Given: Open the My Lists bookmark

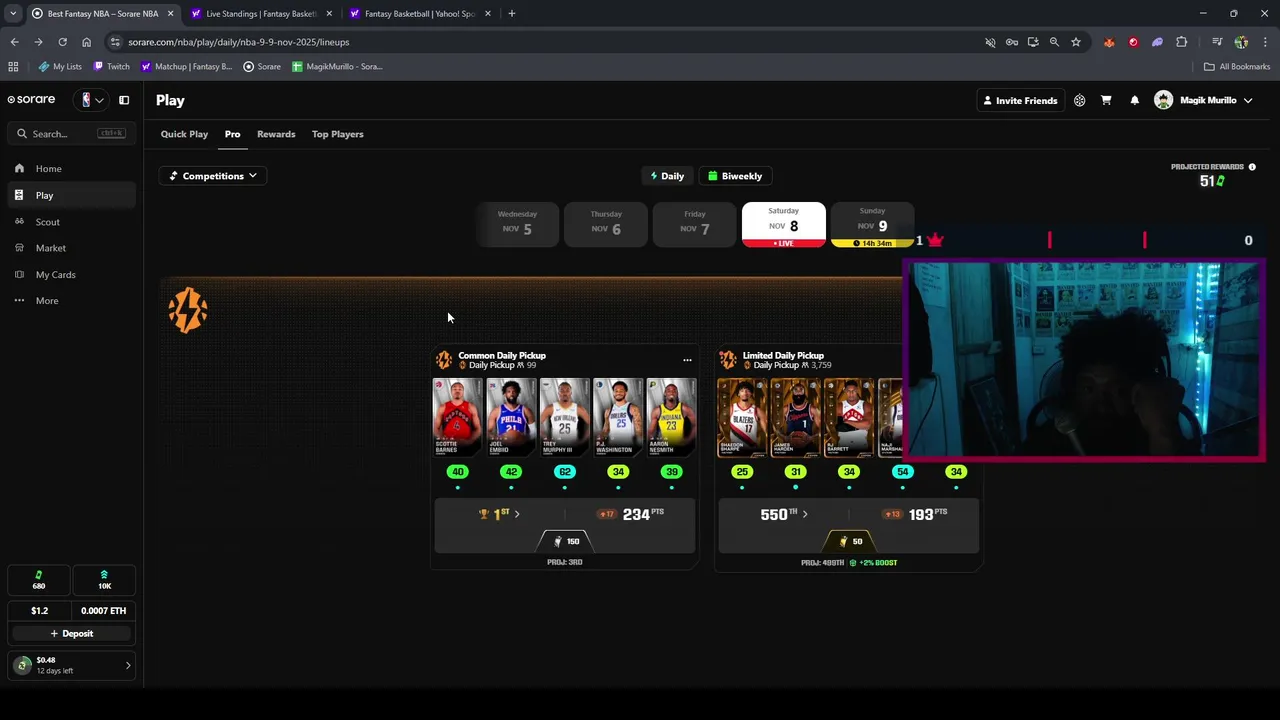Looking at the screenshot, I should click(60, 67).
